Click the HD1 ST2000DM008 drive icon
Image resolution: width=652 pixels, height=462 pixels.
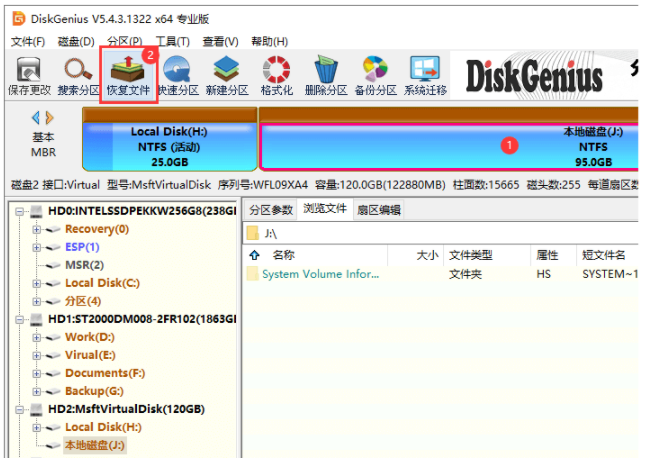point(36,319)
